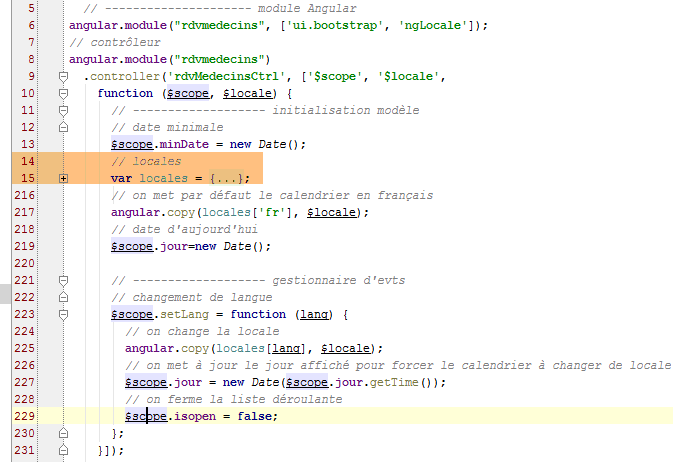Click fold marker beside 'changement de langue' comment
Image resolution: width=673 pixels, height=462 pixels.
[x=63, y=298]
